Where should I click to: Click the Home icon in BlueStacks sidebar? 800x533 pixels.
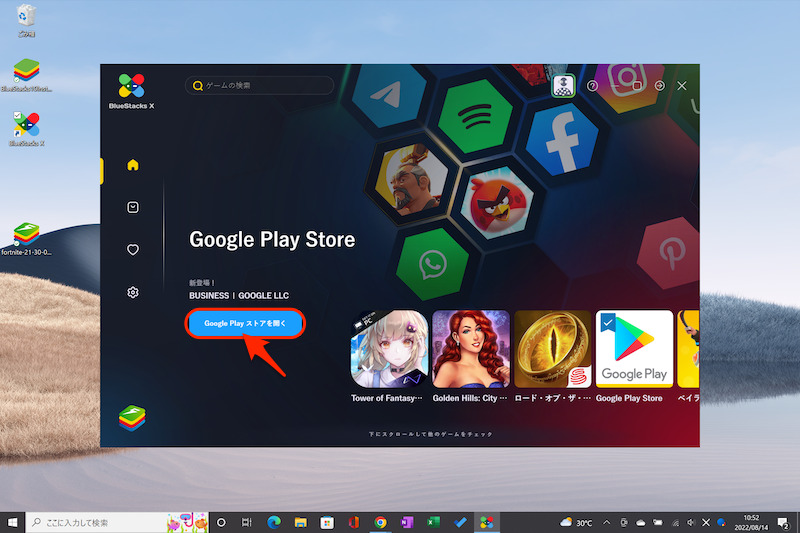click(133, 165)
